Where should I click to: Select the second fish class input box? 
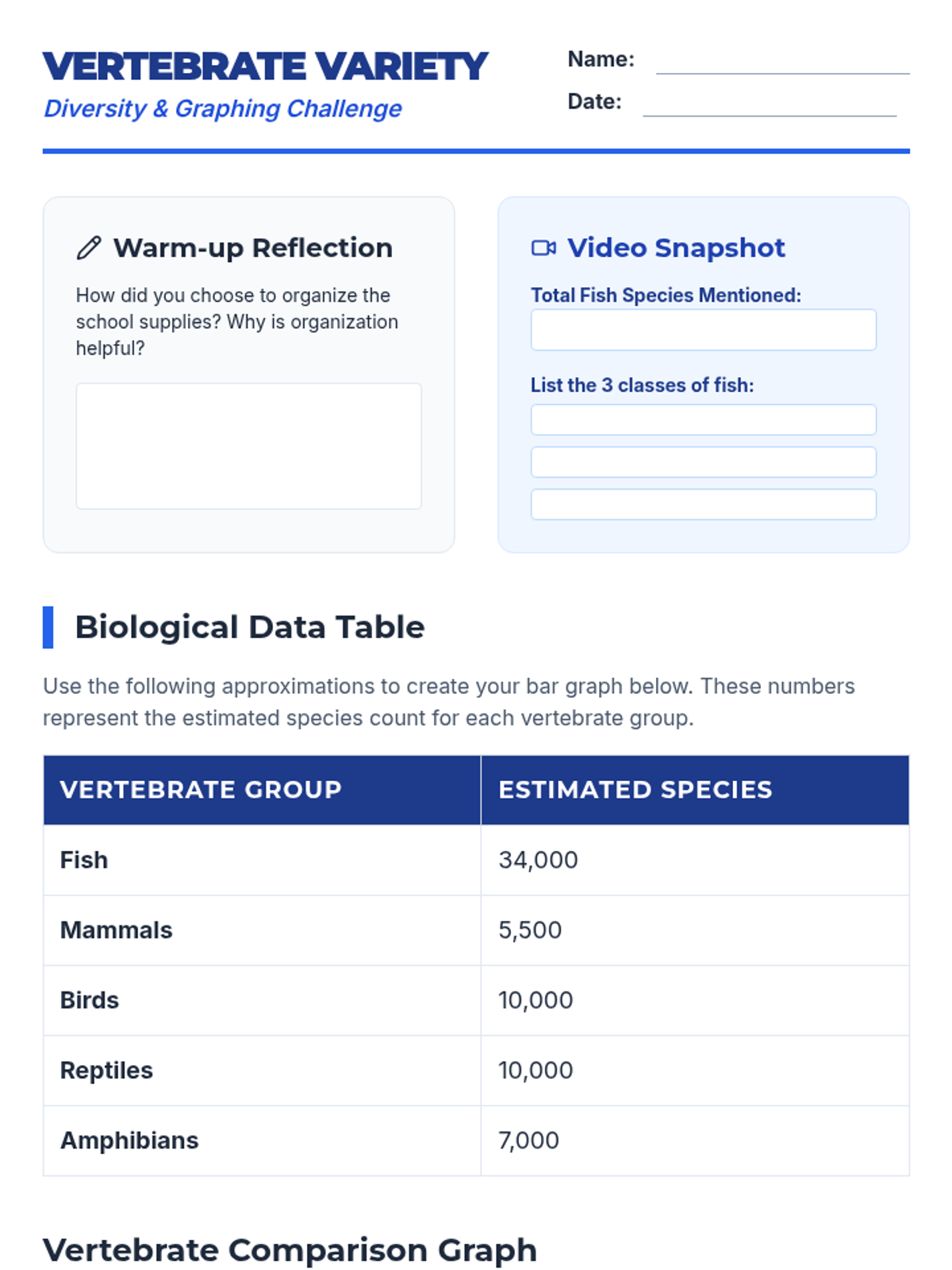tap(703, 462)
